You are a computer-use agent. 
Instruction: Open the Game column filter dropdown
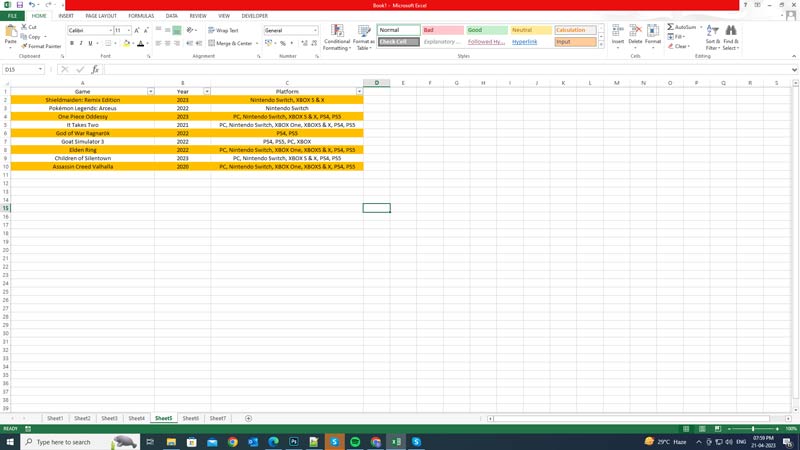[151, 91]
